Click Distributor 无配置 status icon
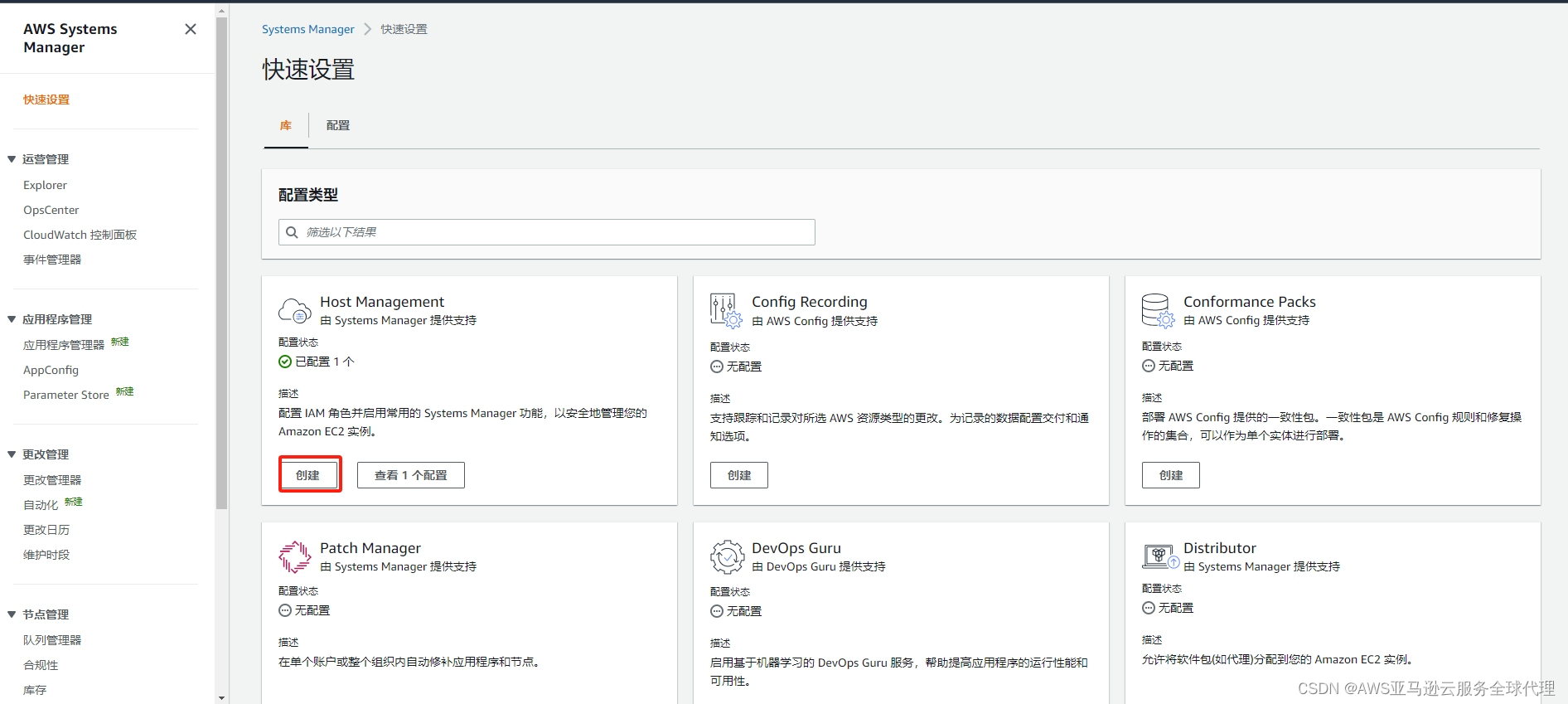The width and height of the screenshot is (1568, 704). pos(1149,608)
